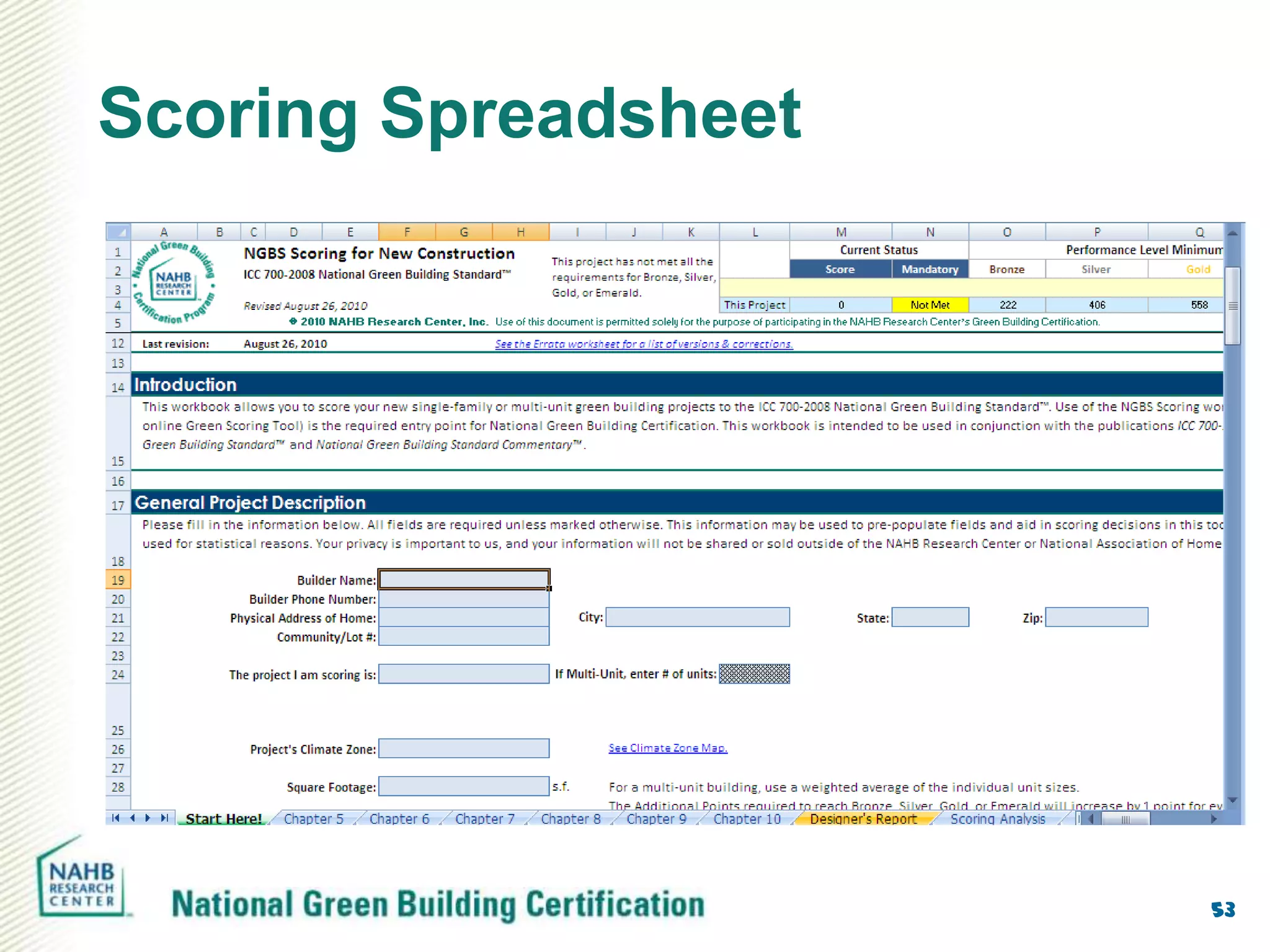Click the Builder Phone Number field
The image size is (1270, 952).
point(464,599)
